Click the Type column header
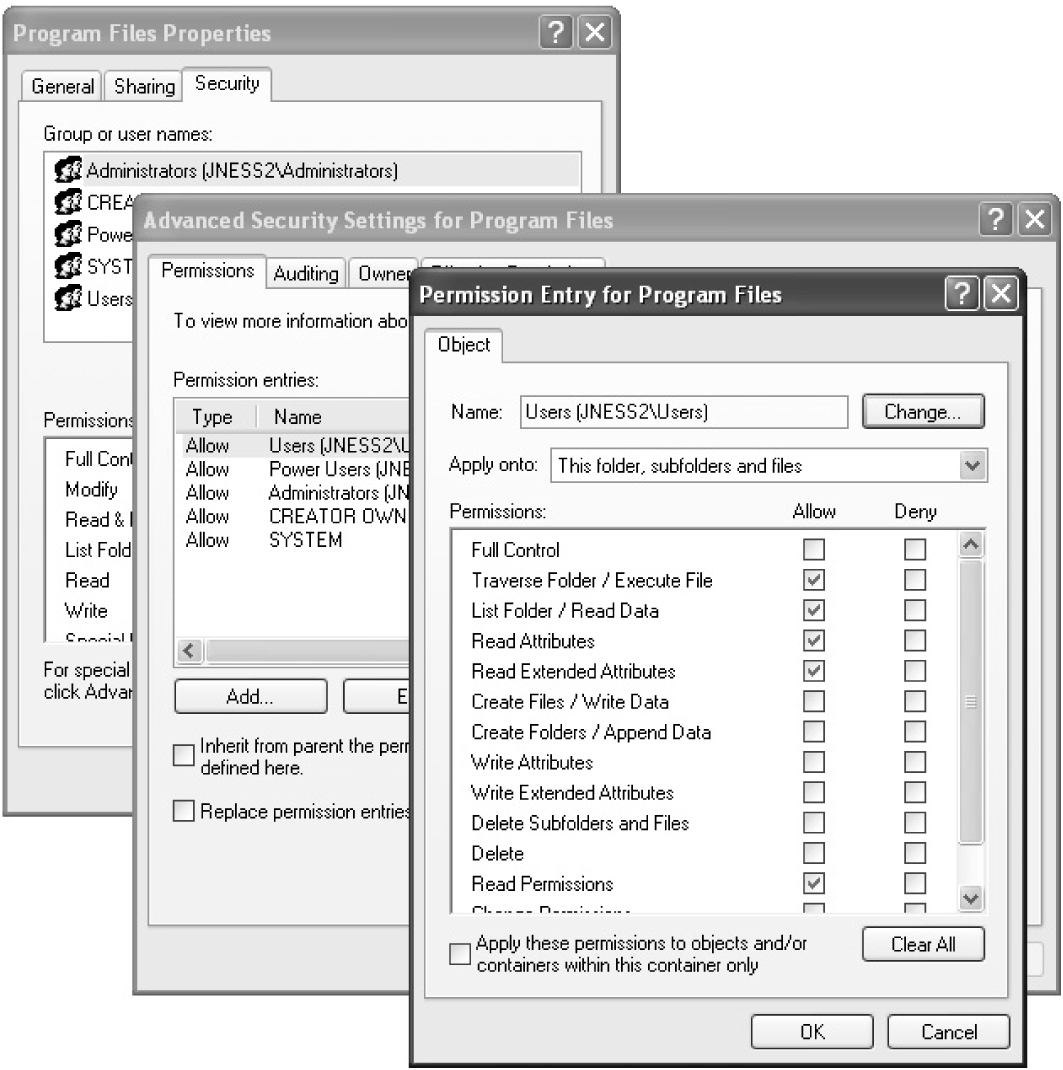The width and height of the screenshot is (1063, 1070). click(216, 417)
